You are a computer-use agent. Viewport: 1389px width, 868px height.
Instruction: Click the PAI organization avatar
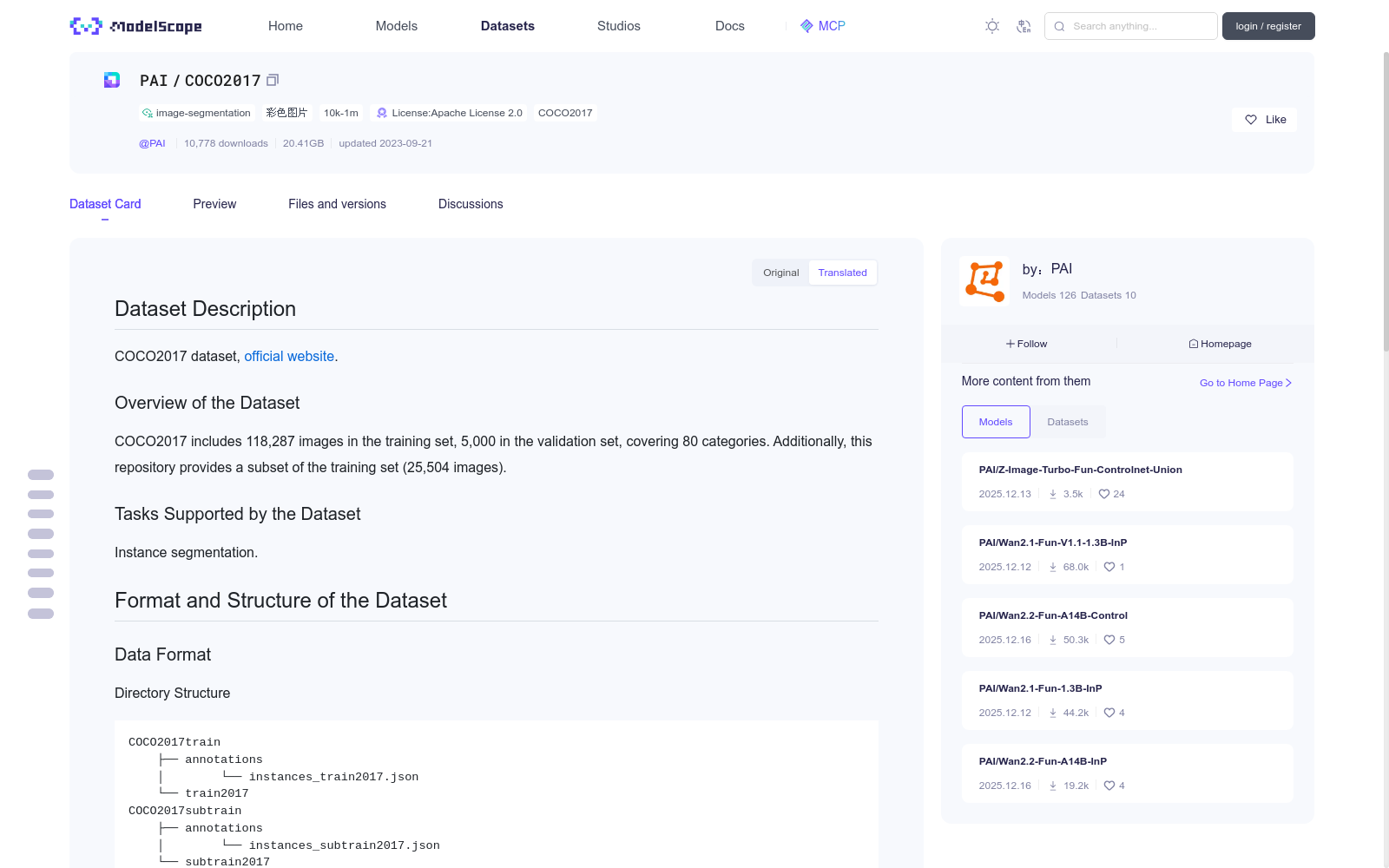984,280
